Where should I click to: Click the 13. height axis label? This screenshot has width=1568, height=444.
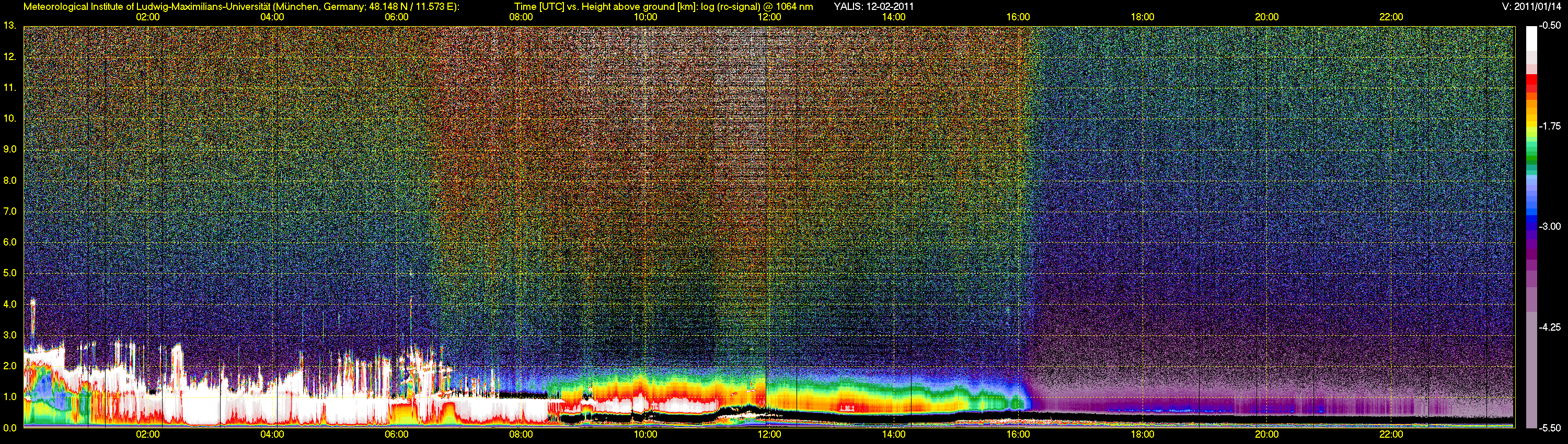[10, 26]
